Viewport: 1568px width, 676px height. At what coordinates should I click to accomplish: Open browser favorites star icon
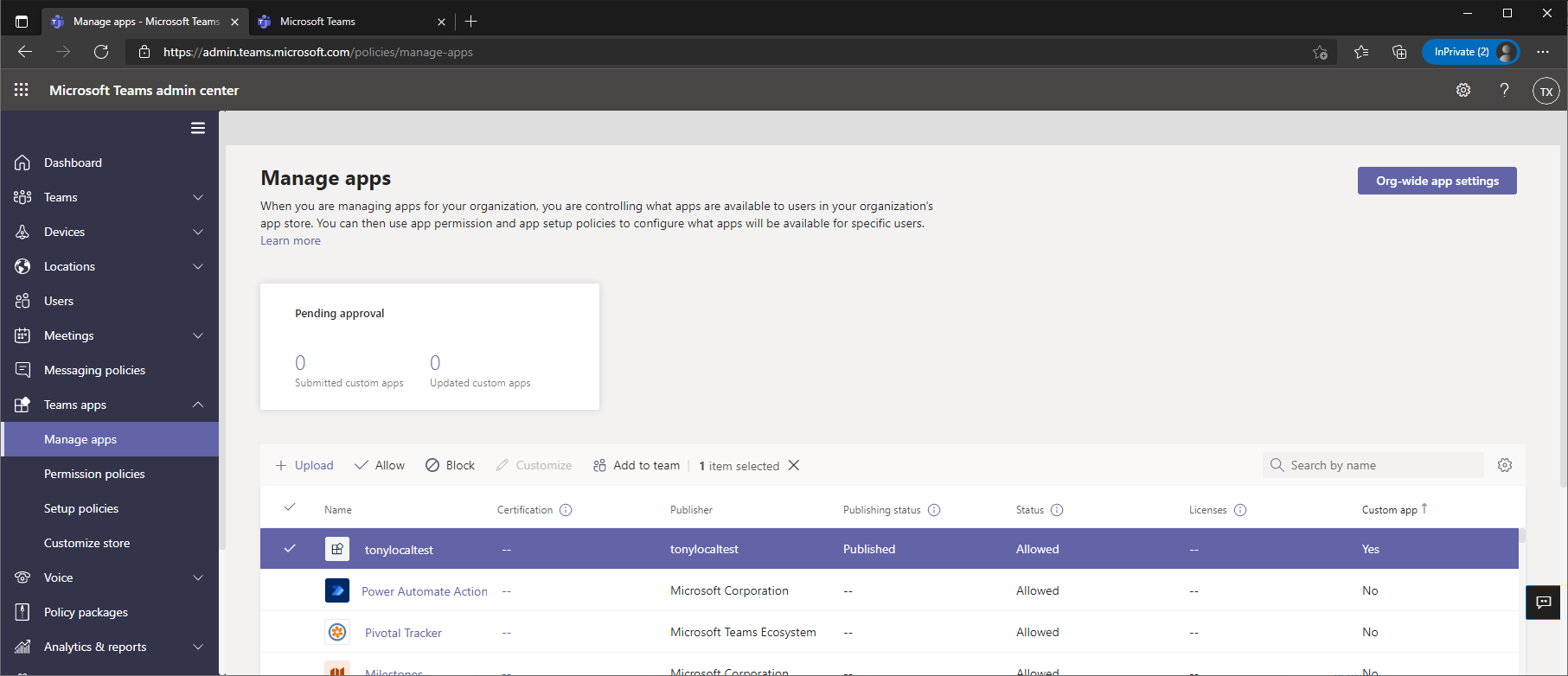pos(1361,52)
